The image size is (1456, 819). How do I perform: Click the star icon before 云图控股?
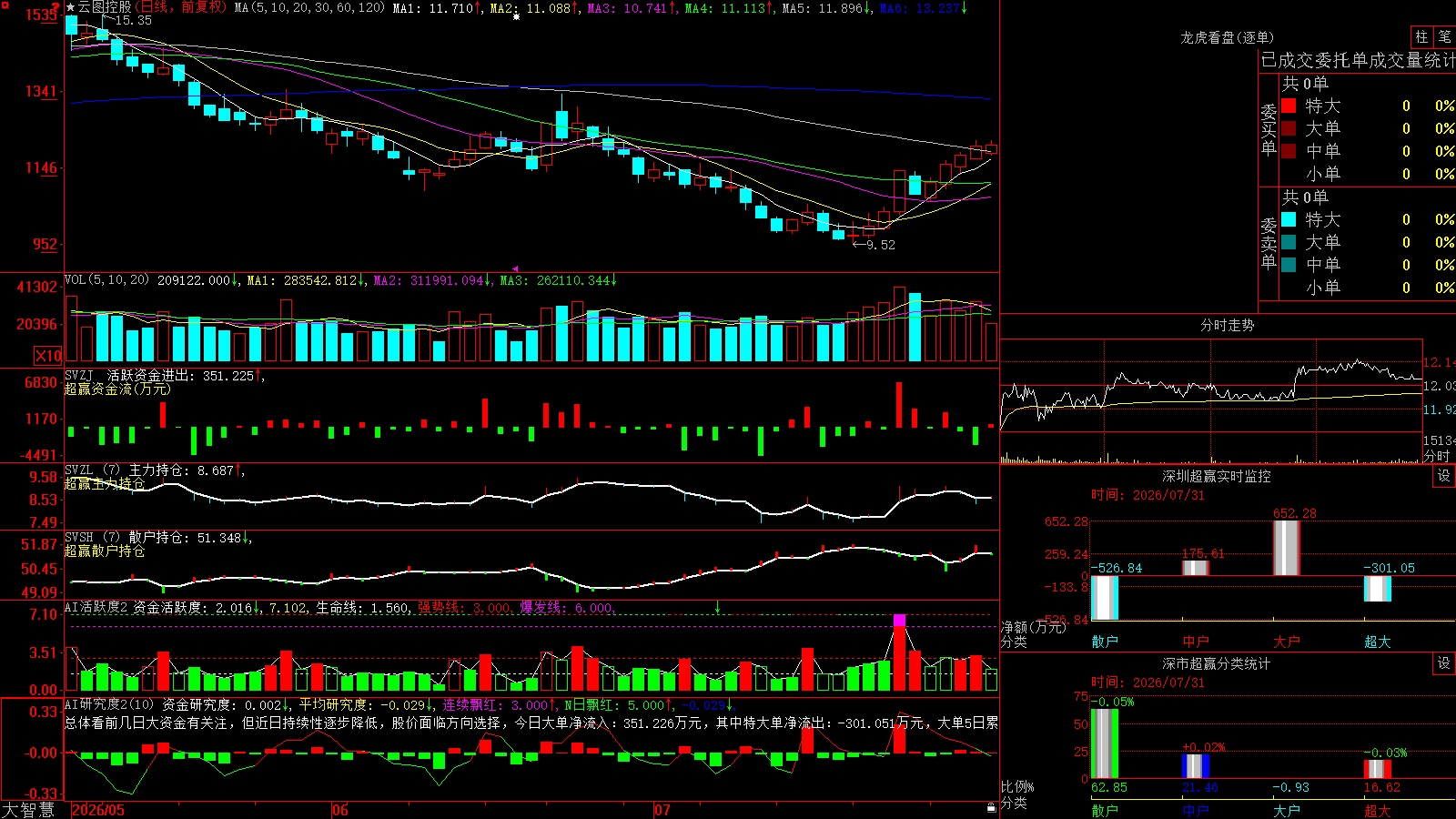[71, 7]
